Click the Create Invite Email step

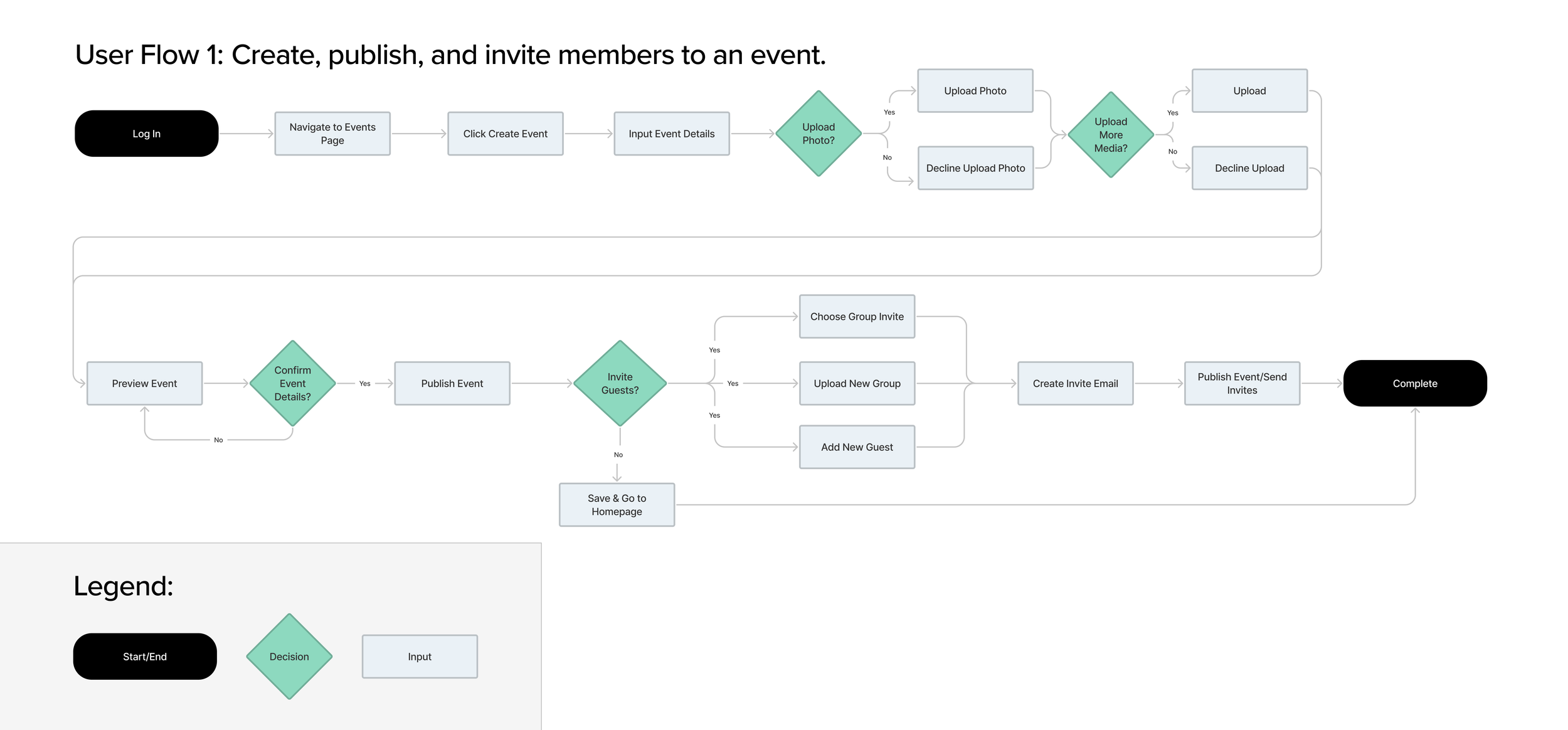coord(1075,383)
